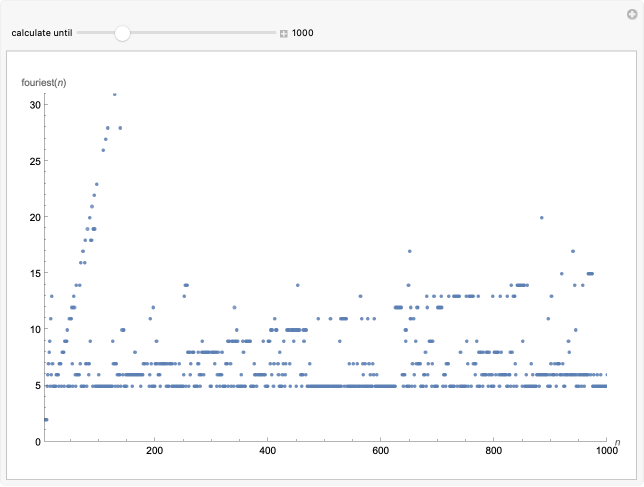Click the x-axis tick label 800

(x=493, y=452)
